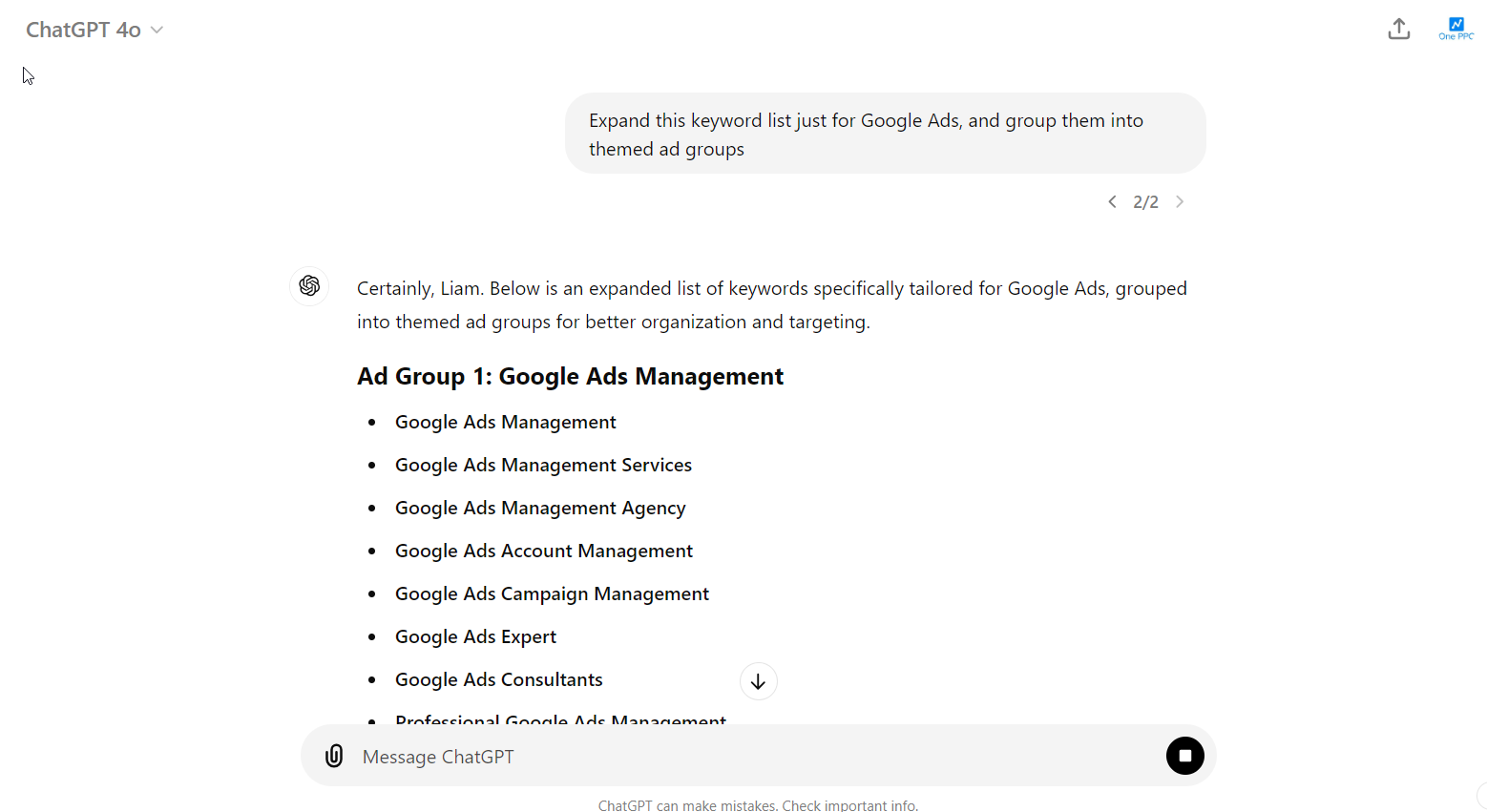Image resolution: width=1487 pixels, height=812 pixels.
Task: Click 'ChatGPT can make mistakes' disclaimer text
Action: 758,805
